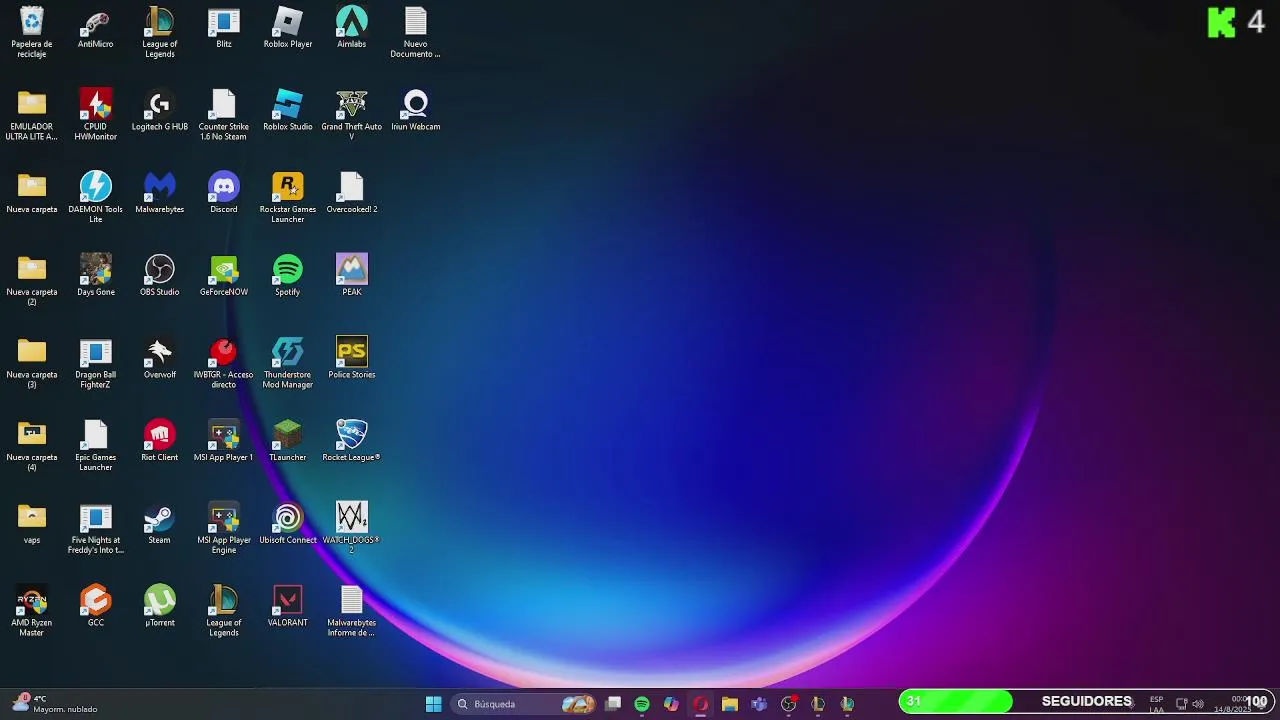Select the AntiMicro desktop shortcut
Screen dimensions: 1280x720
tap(96, 28)
